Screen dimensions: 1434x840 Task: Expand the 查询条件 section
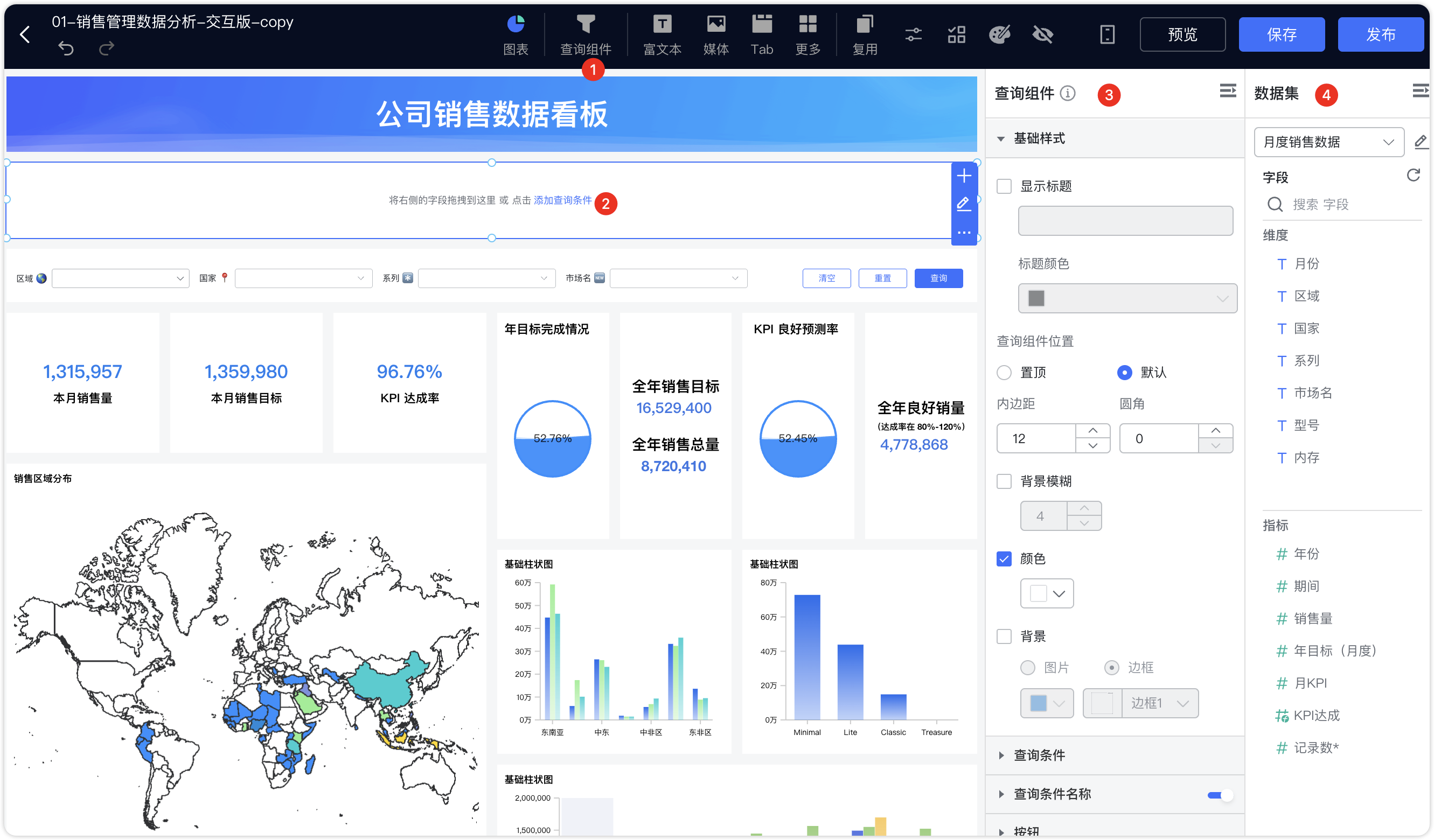(x=1000, y=755)
